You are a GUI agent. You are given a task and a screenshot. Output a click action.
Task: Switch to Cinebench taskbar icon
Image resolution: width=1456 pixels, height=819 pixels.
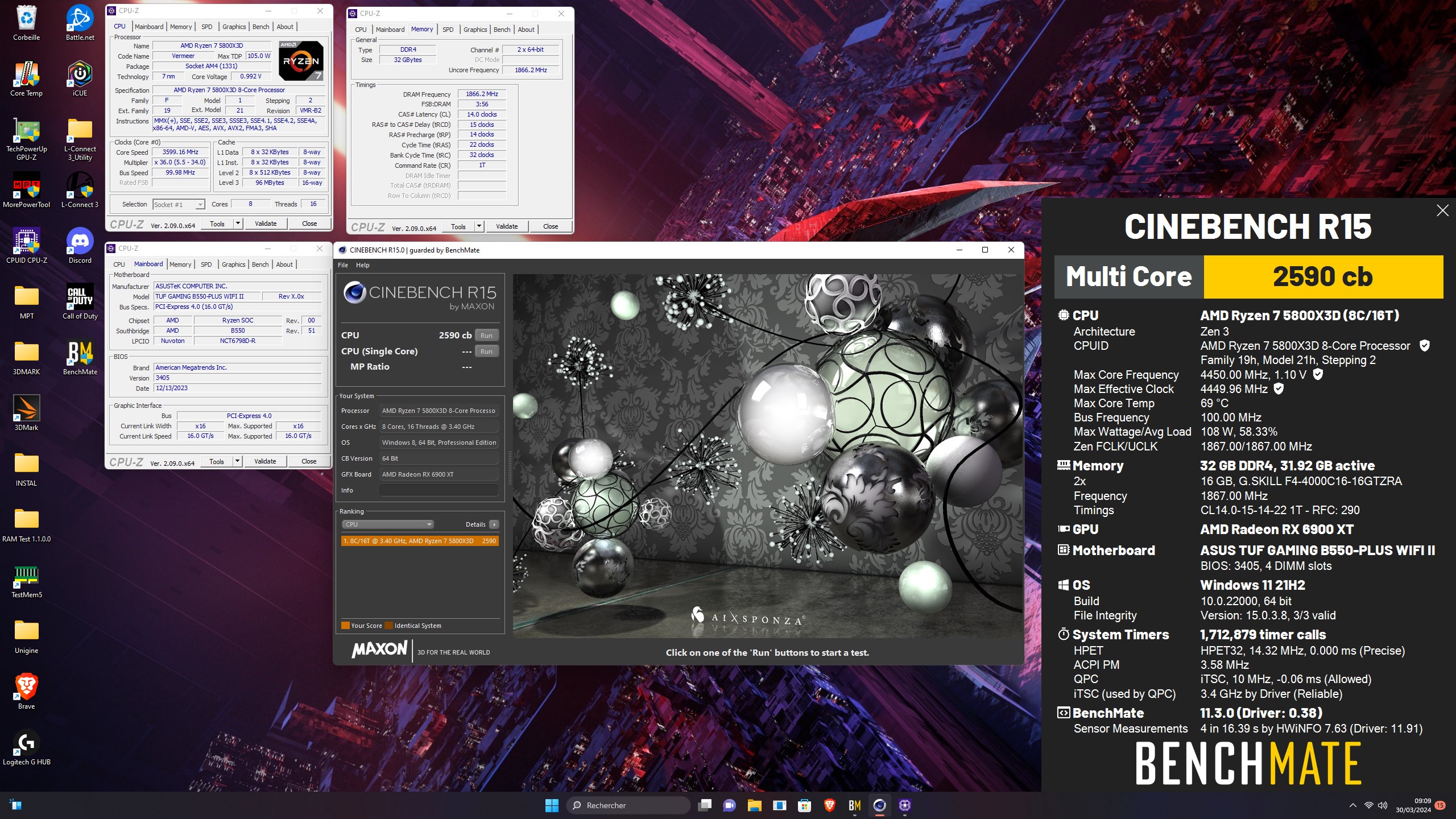pos(879,805)
